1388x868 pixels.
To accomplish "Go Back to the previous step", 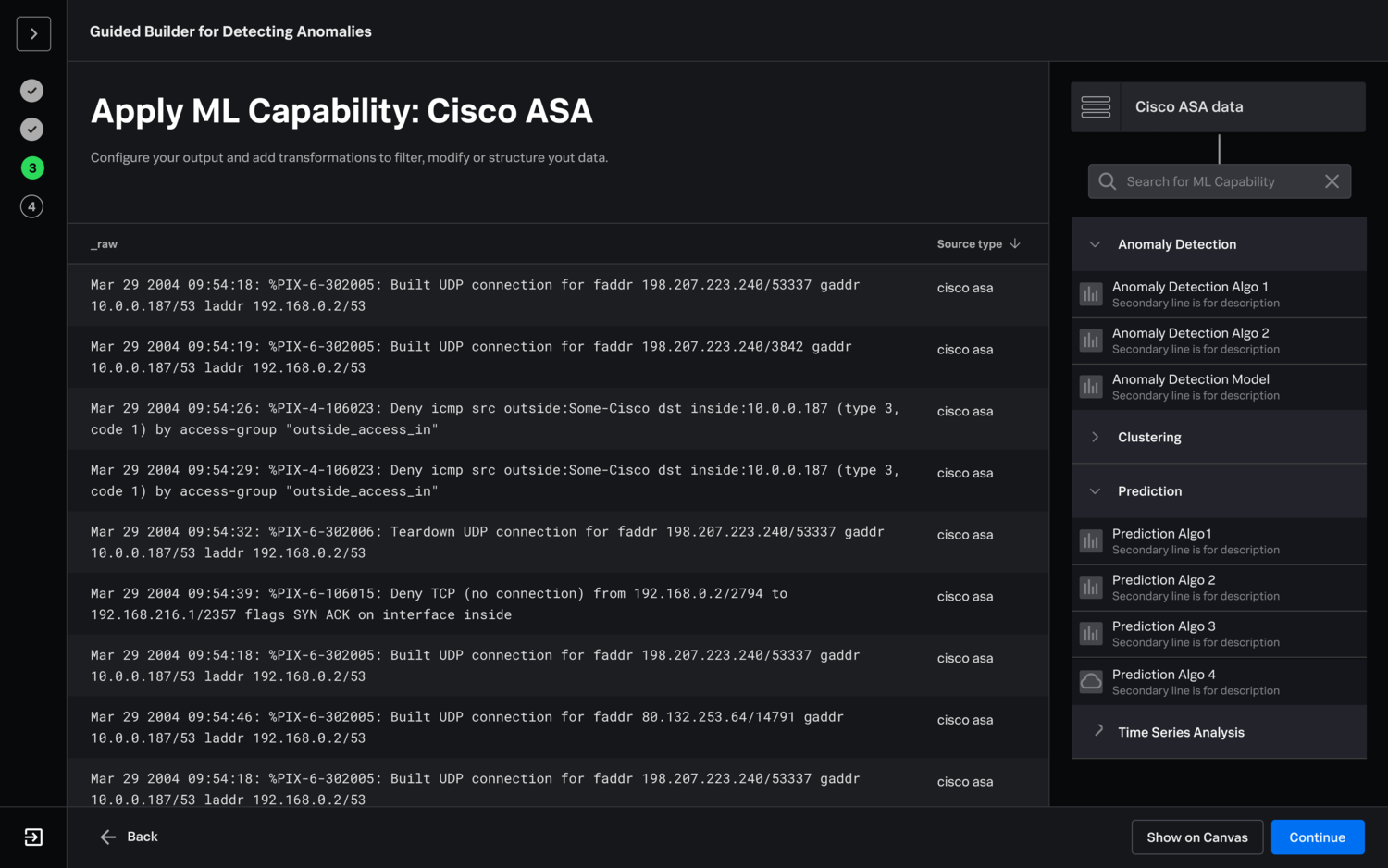I will point(129,837).
